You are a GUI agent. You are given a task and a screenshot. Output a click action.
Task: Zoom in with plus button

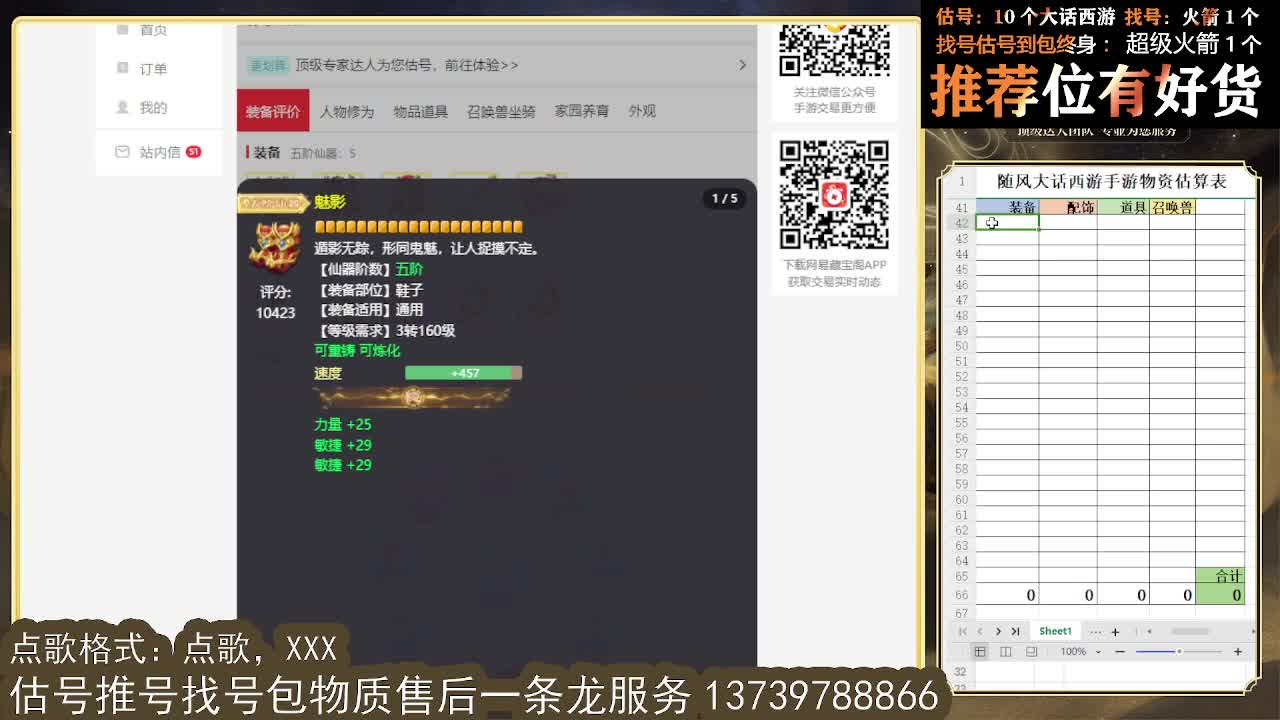click(x=1237, y=651)
